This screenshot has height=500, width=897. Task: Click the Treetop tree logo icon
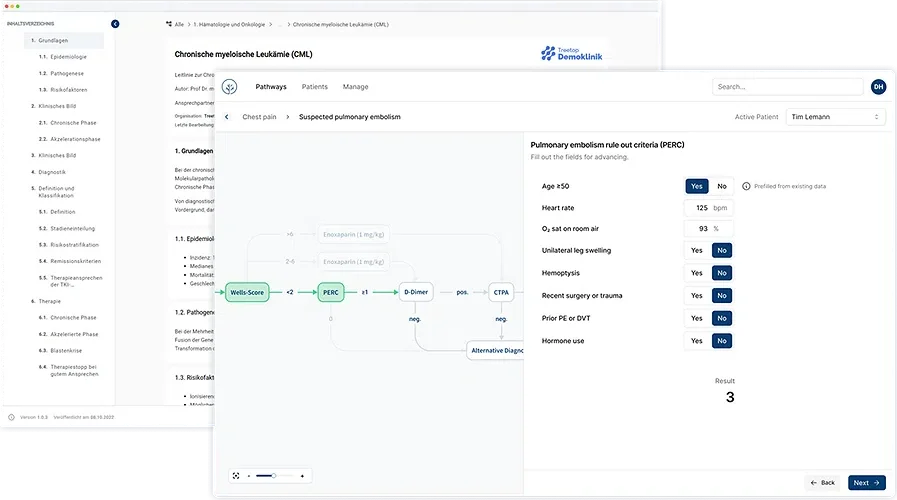coord(229,87)
